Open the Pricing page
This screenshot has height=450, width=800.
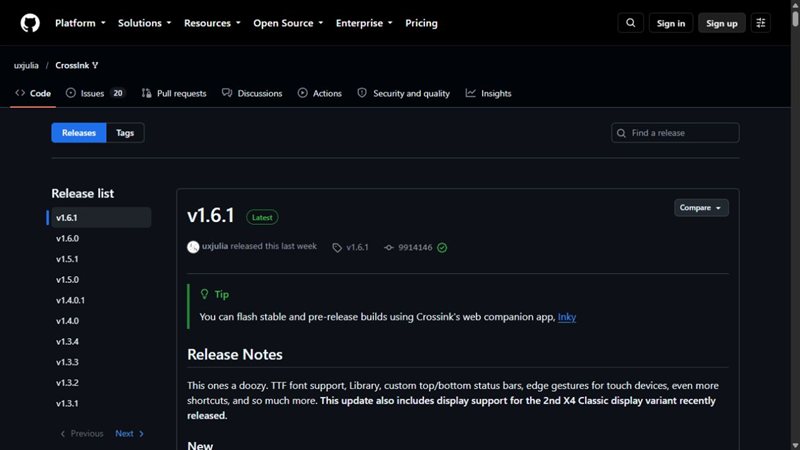[421, 23]
